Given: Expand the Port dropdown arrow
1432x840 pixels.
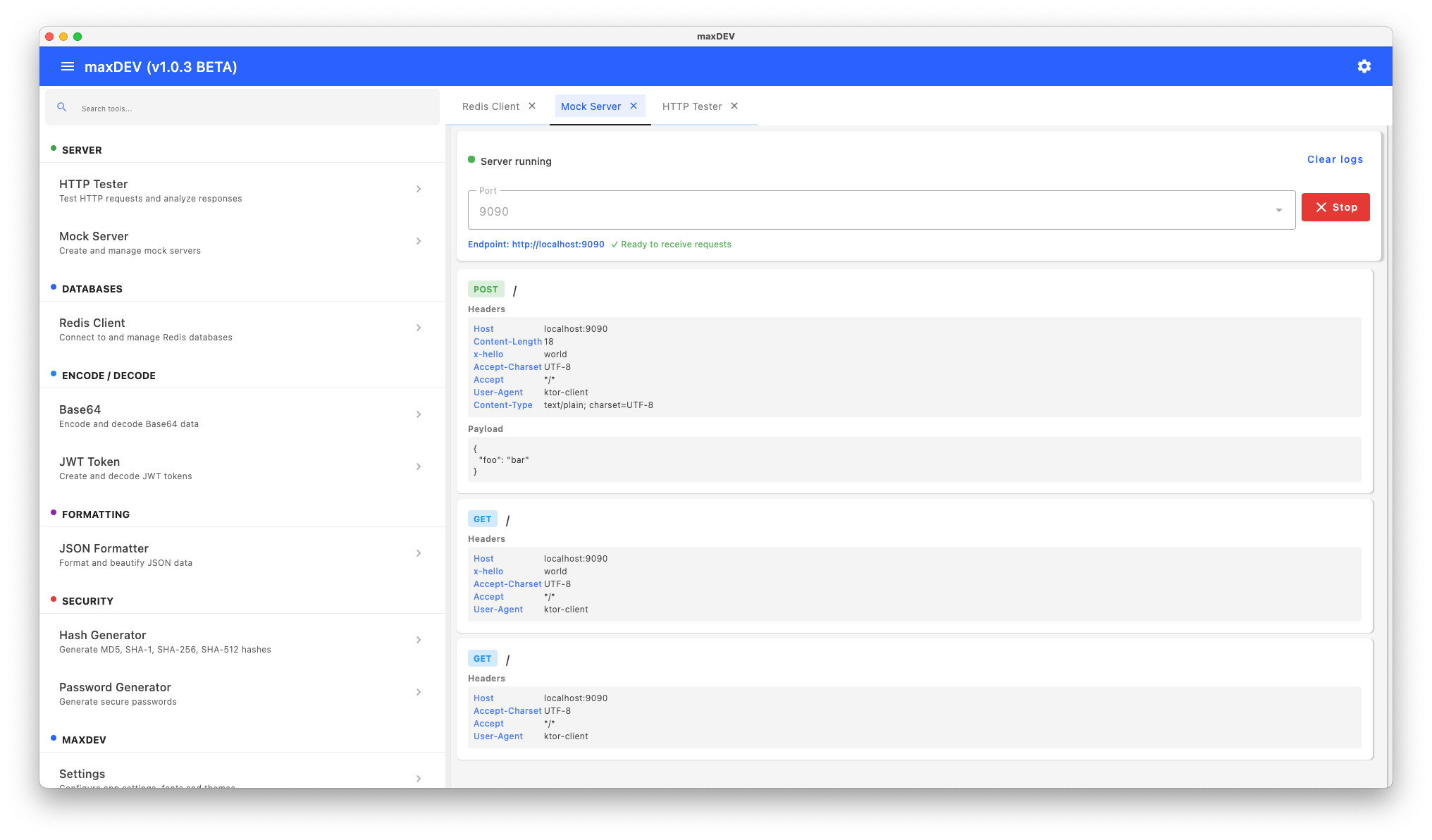Looking at the screenshot, I should tap(1279, 209).
